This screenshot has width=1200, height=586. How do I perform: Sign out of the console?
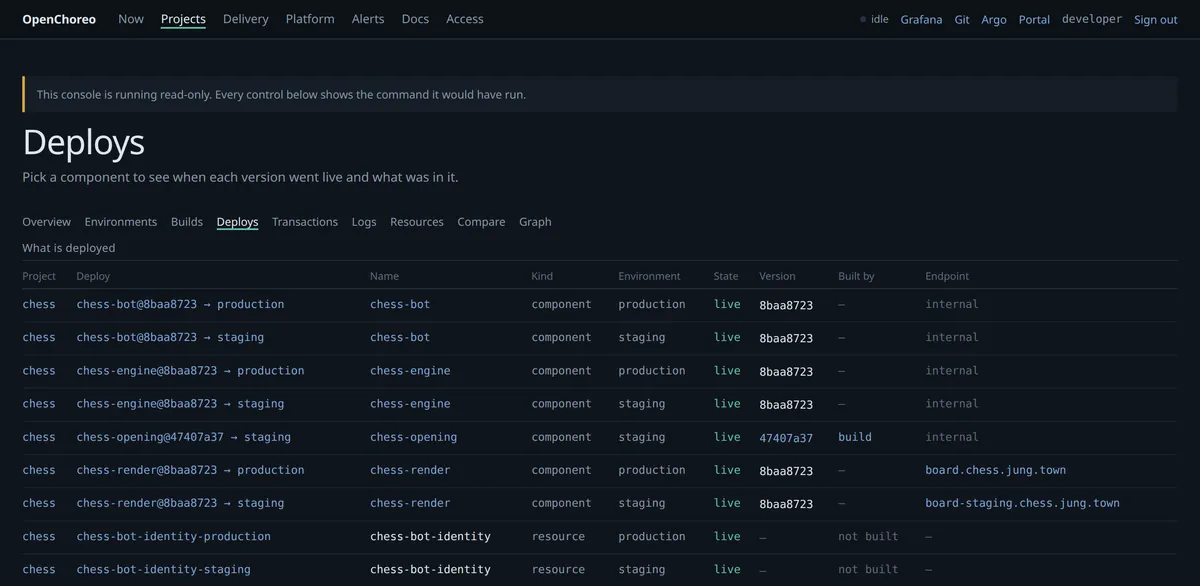click(x=1156, y=20)
